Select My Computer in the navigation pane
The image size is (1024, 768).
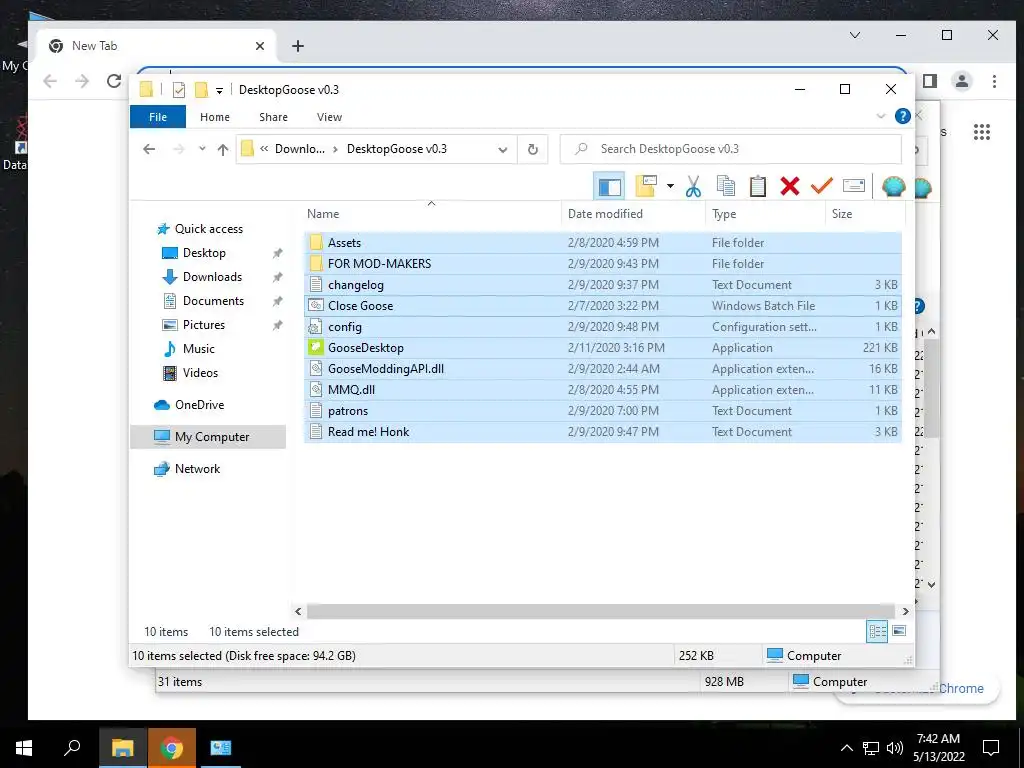coord(208,437)
